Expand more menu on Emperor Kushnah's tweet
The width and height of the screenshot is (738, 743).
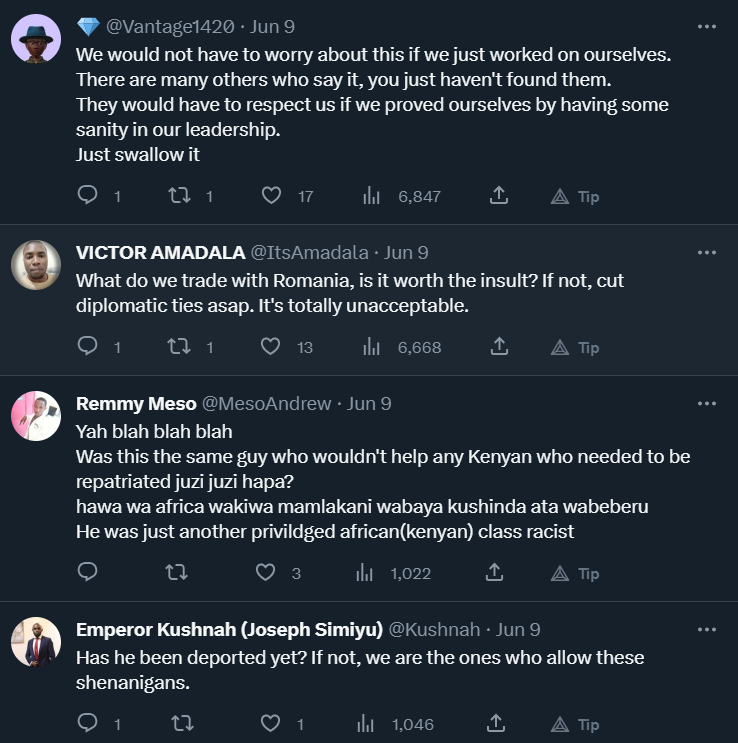point(706,629)
